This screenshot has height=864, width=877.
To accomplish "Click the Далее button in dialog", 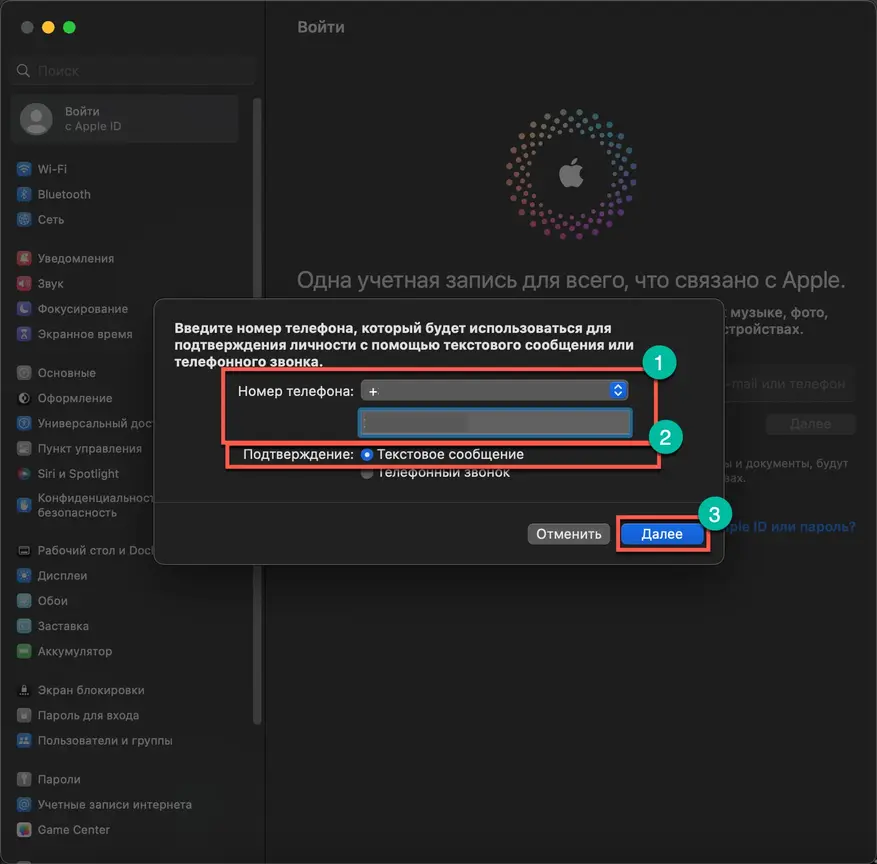I will 662,534.
